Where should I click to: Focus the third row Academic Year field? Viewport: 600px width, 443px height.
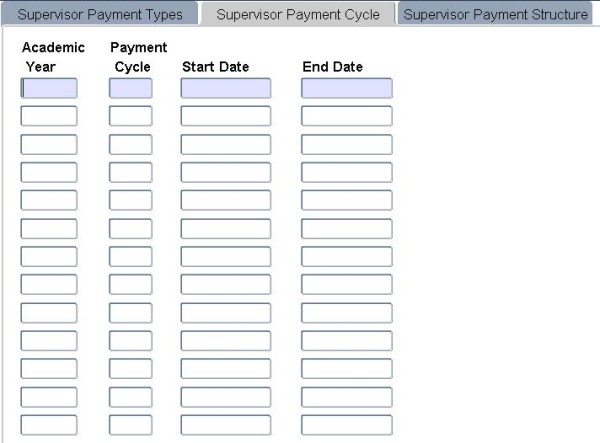tap(49, 144)
